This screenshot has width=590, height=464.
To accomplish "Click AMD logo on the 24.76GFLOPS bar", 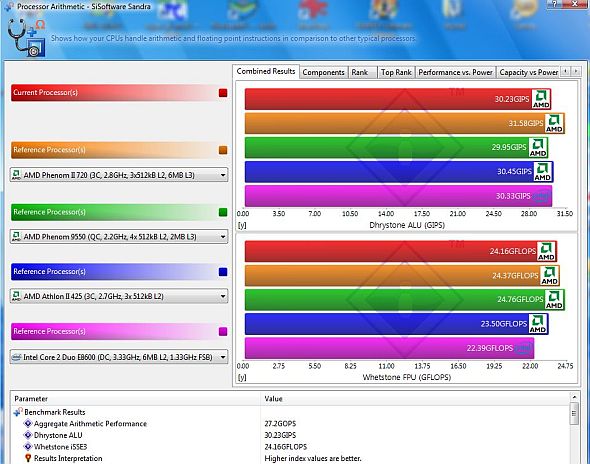I will (554, 300).
